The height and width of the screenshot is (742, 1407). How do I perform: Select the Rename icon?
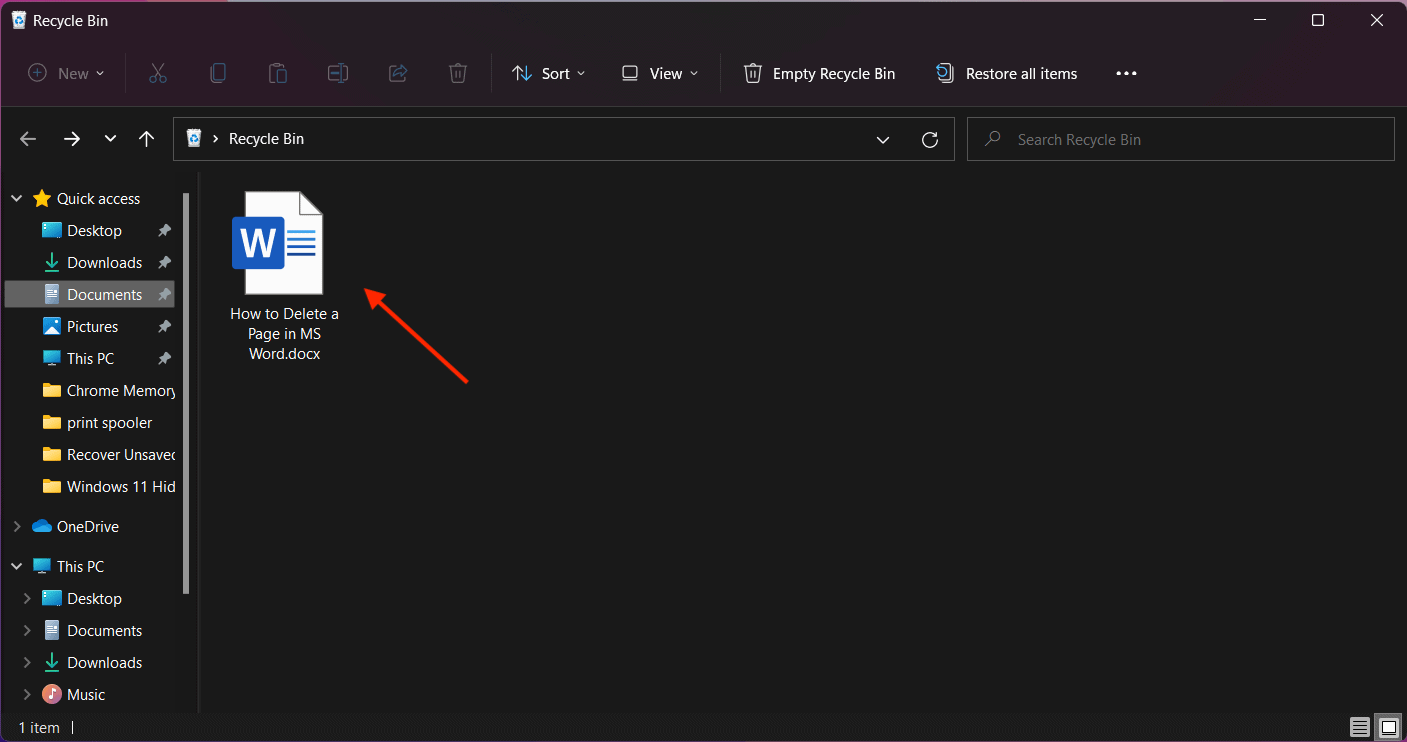[337, 73]
